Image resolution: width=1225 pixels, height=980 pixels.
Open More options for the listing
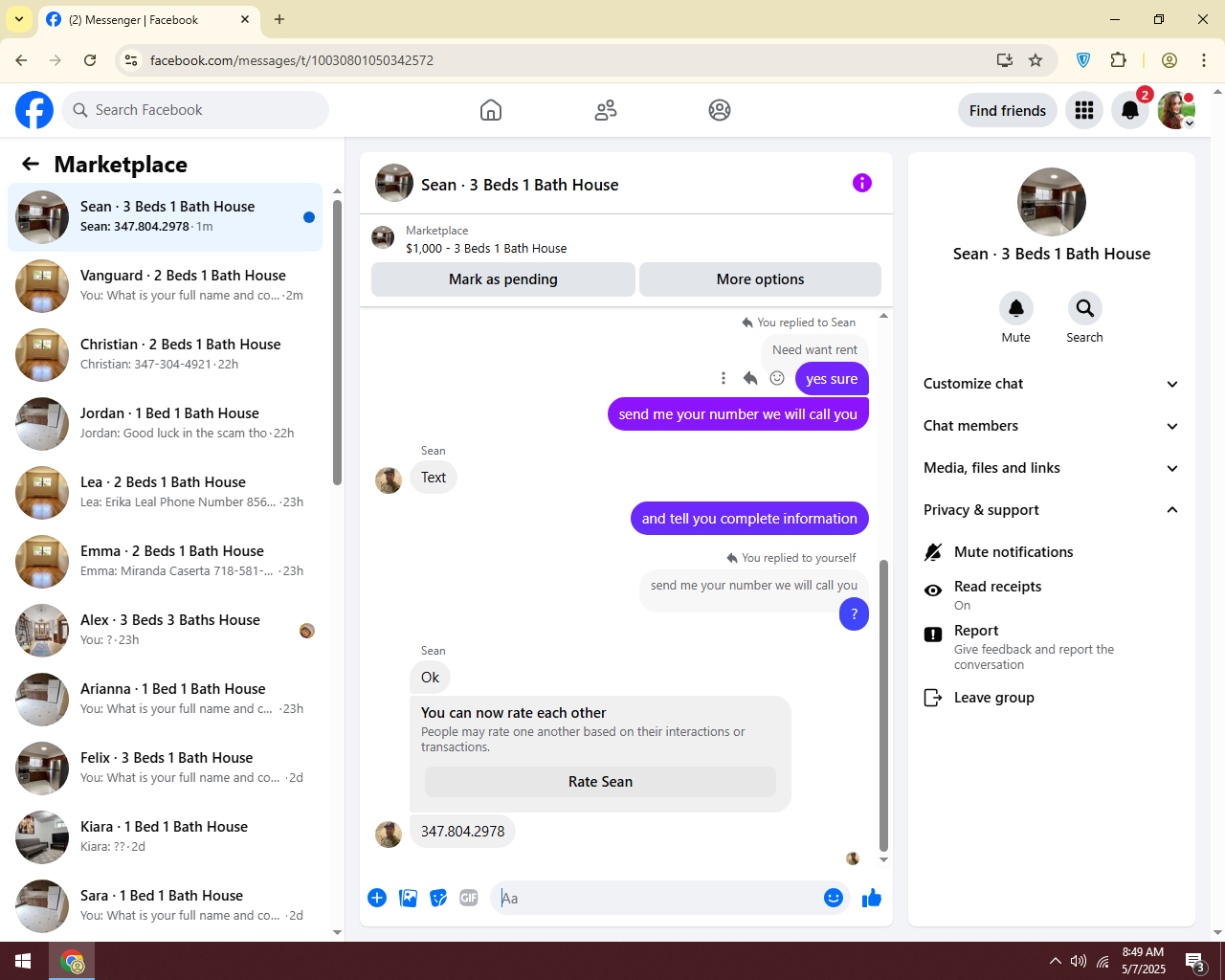click(x=760, y=279)
